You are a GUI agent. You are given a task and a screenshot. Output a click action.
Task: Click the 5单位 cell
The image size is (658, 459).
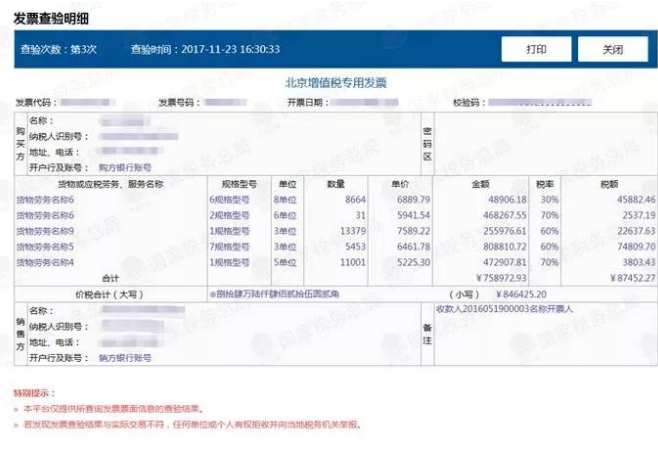pos(285,263)
